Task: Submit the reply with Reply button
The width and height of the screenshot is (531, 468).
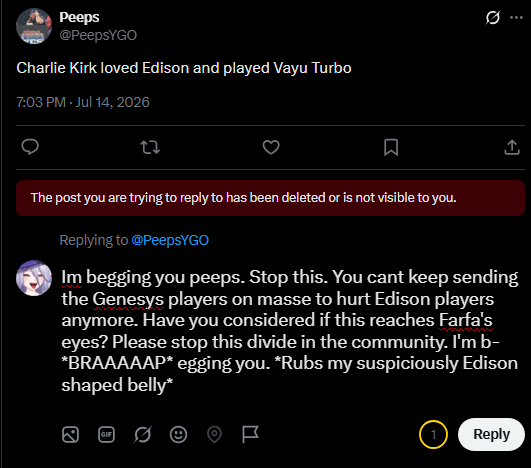Action: click(x=491, y=434)
